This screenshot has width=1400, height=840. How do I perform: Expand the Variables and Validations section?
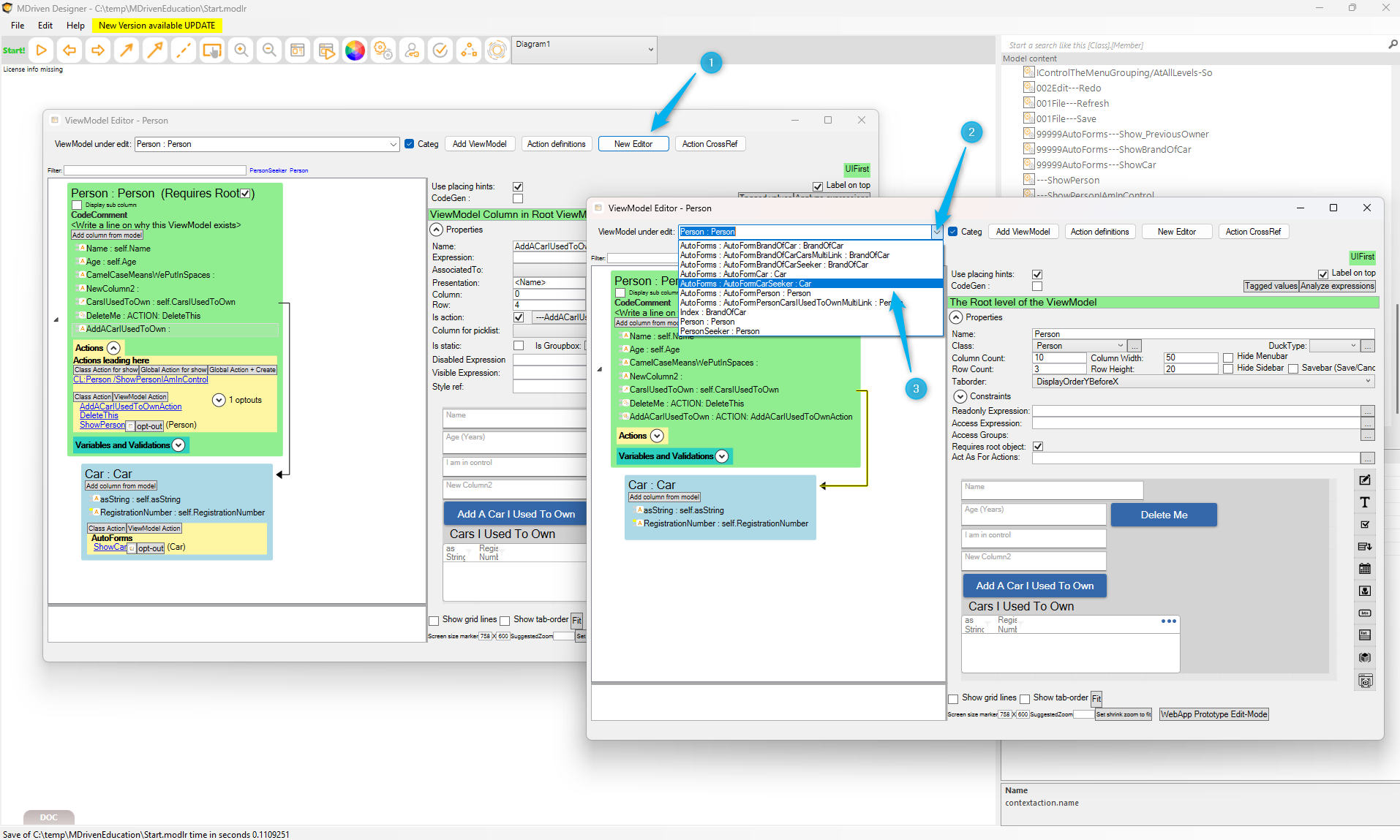coord(722,456)
